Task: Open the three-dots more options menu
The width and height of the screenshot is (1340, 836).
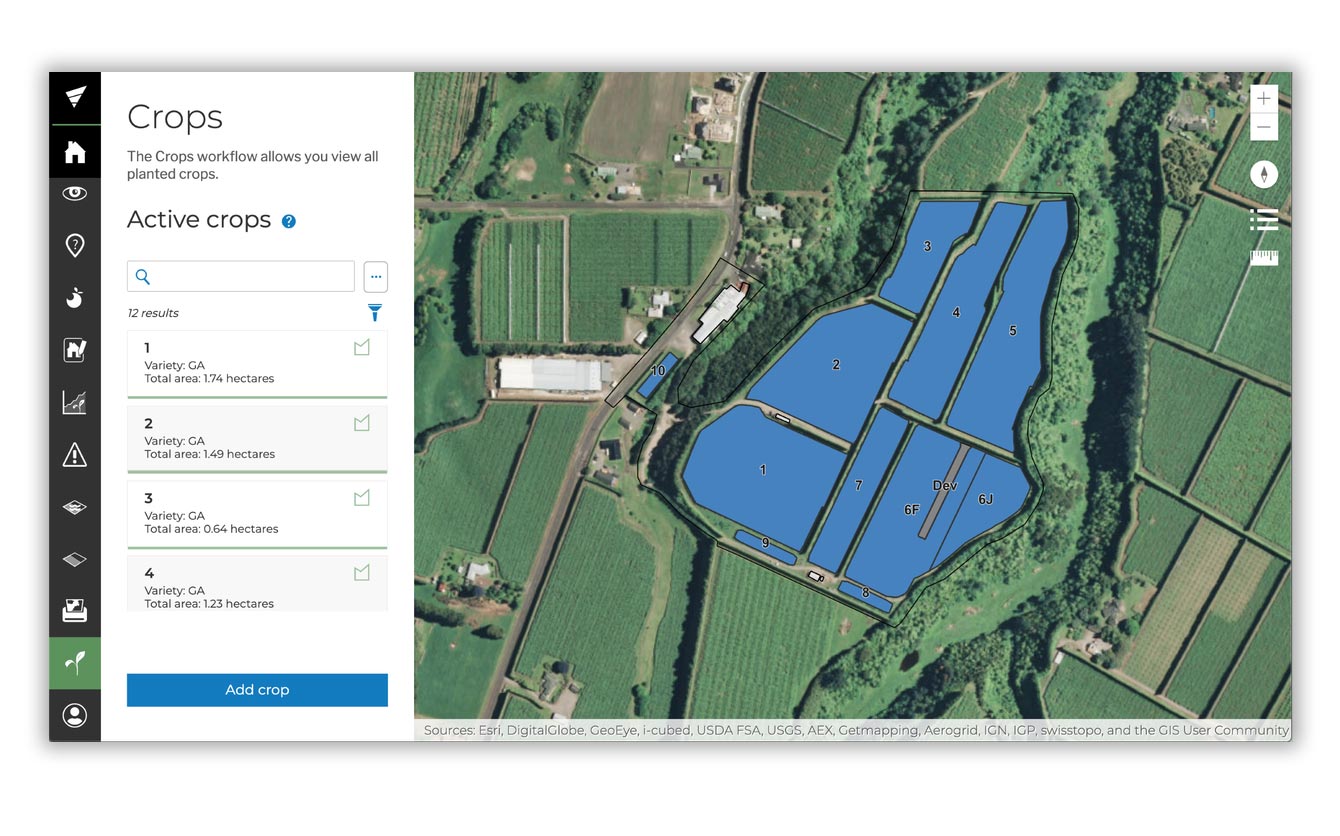Action: [375, 276]
